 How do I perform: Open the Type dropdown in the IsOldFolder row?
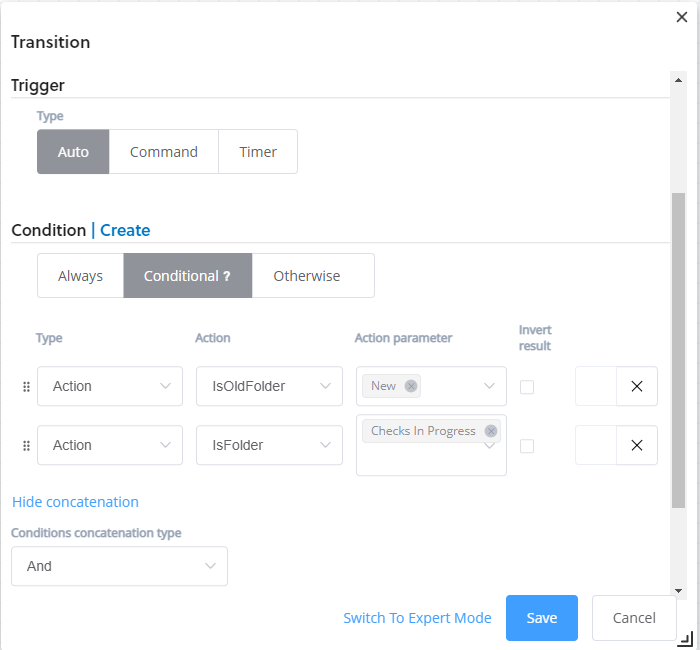coord(110,386)
